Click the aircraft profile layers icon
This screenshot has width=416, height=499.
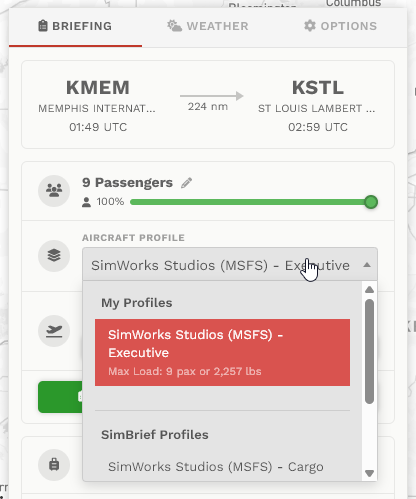coord(54,256)
